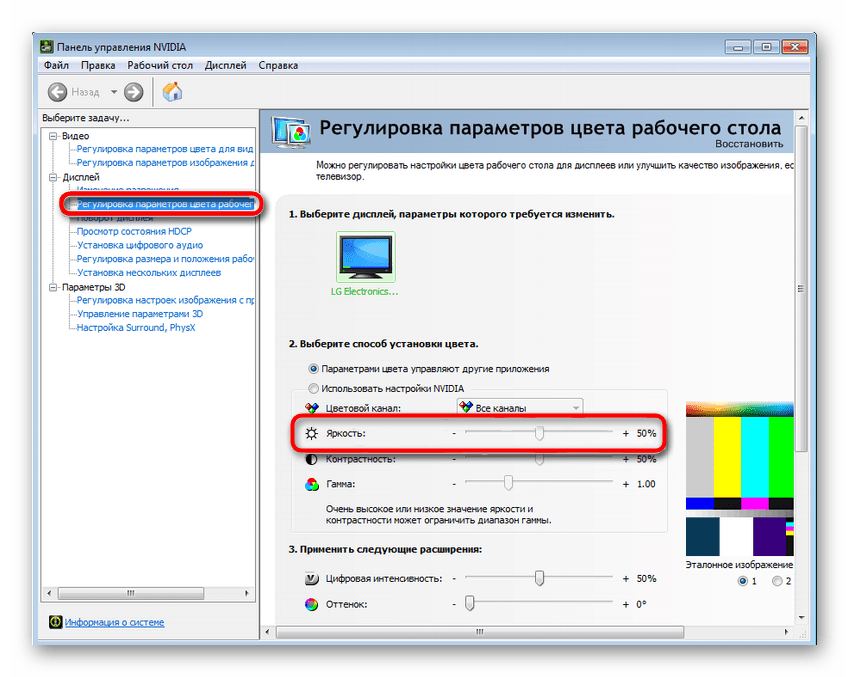The width and height of the screenshot is (849, 677).
Task: Open the 'Все каналы' color channel dropdown
Action: coord(520,408)
